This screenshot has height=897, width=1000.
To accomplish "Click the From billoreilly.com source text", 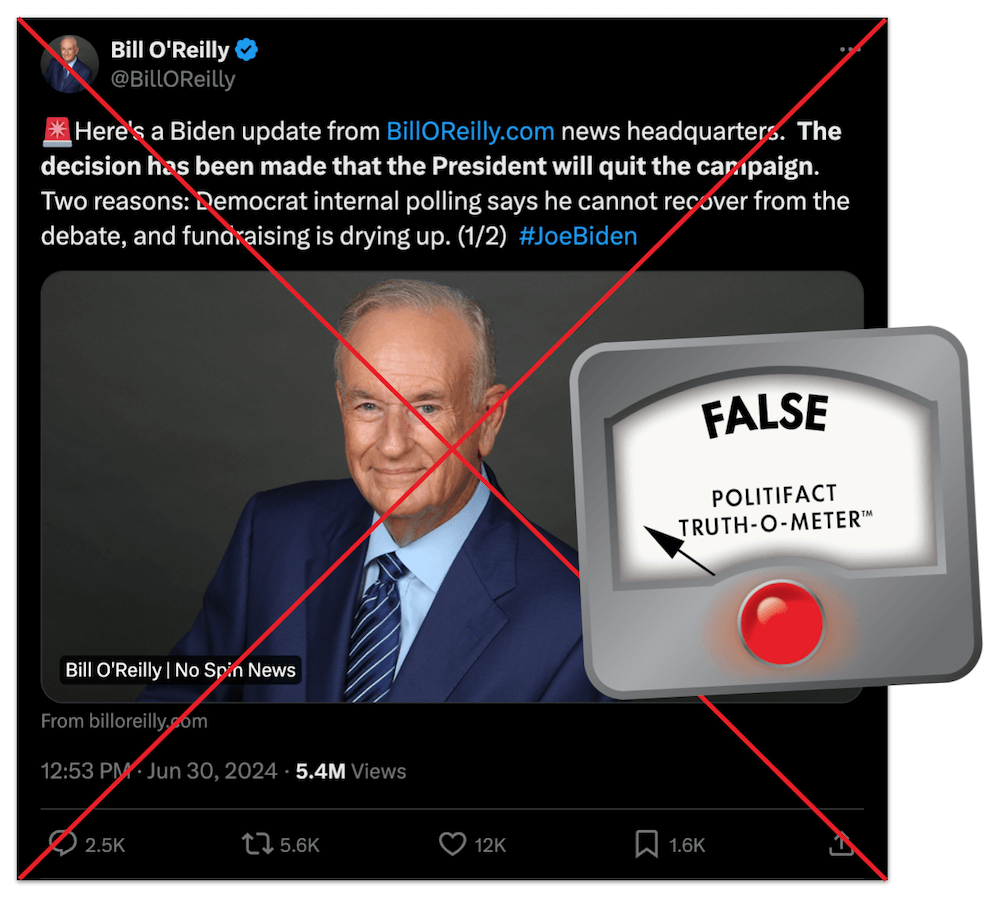I will click(124, 722).
